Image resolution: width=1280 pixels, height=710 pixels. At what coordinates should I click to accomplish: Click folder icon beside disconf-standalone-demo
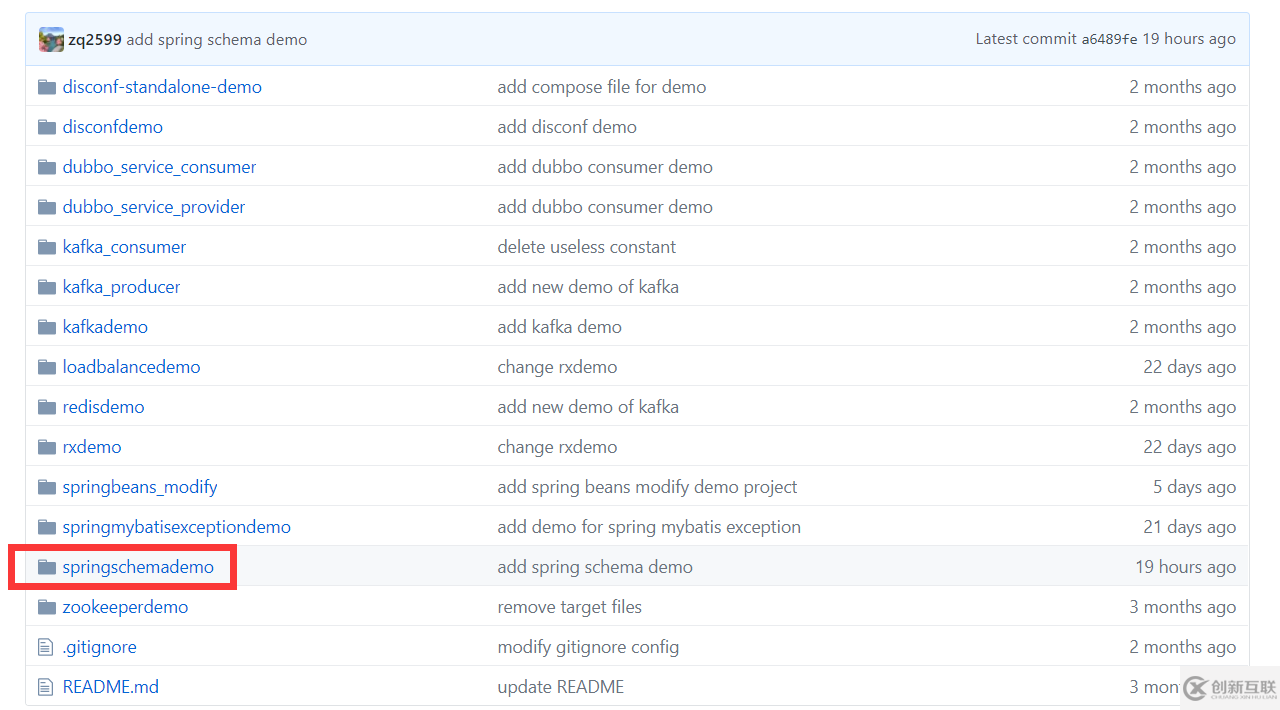coord(46,87)
